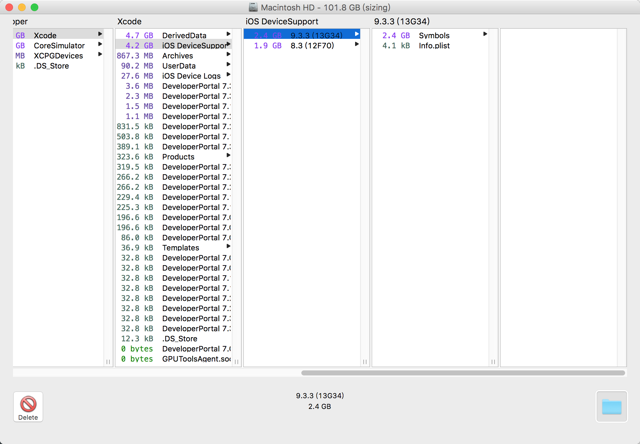Expand the UserData folder arrow
The image size is (640, 444).
click(x=229, y=65)
